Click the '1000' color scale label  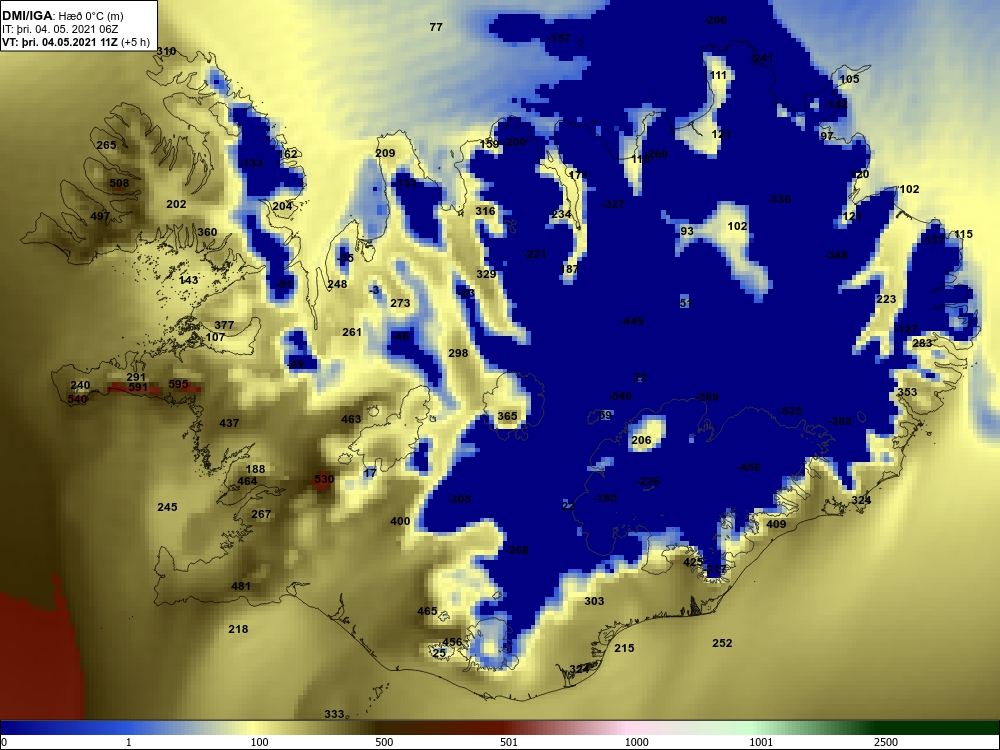pyautogui.click(x=636, y=742)
